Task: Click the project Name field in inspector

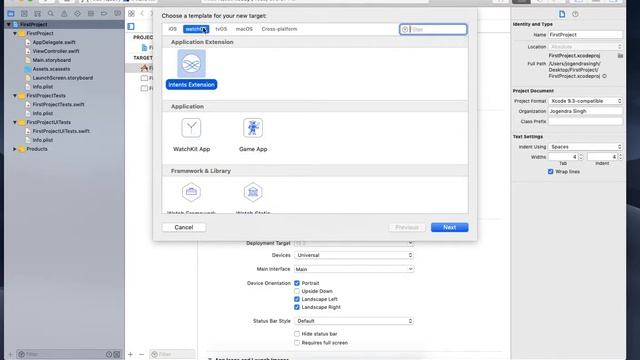Action: point(585,35)
